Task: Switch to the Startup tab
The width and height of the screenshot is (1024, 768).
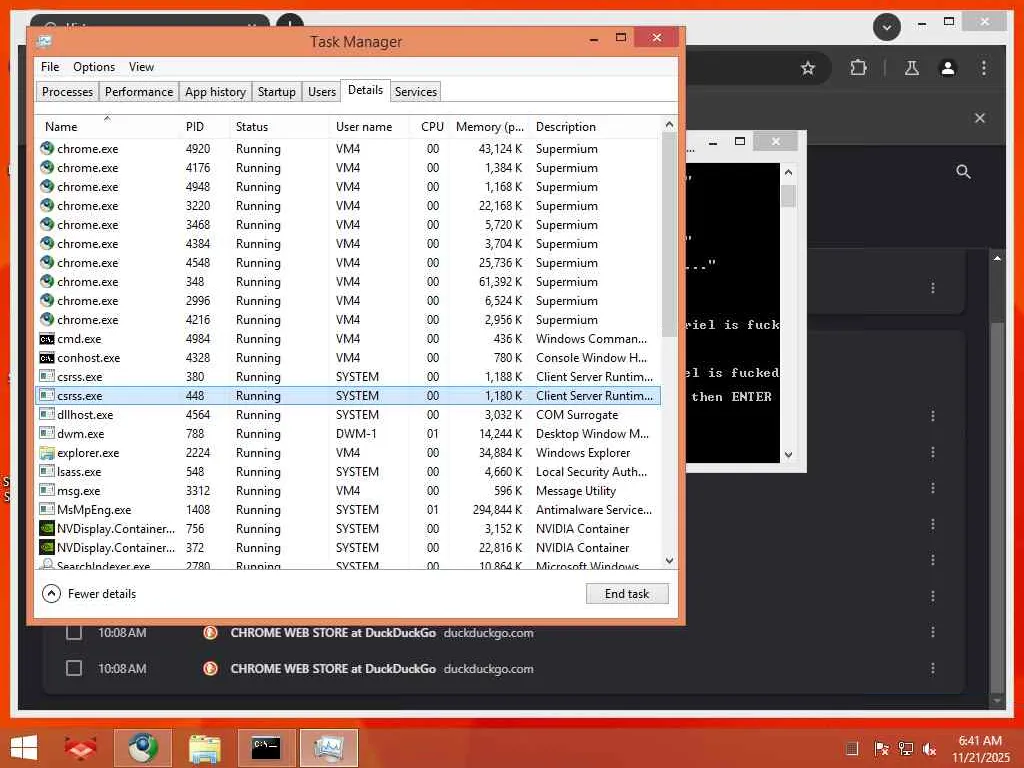Action: pos(276,91)
